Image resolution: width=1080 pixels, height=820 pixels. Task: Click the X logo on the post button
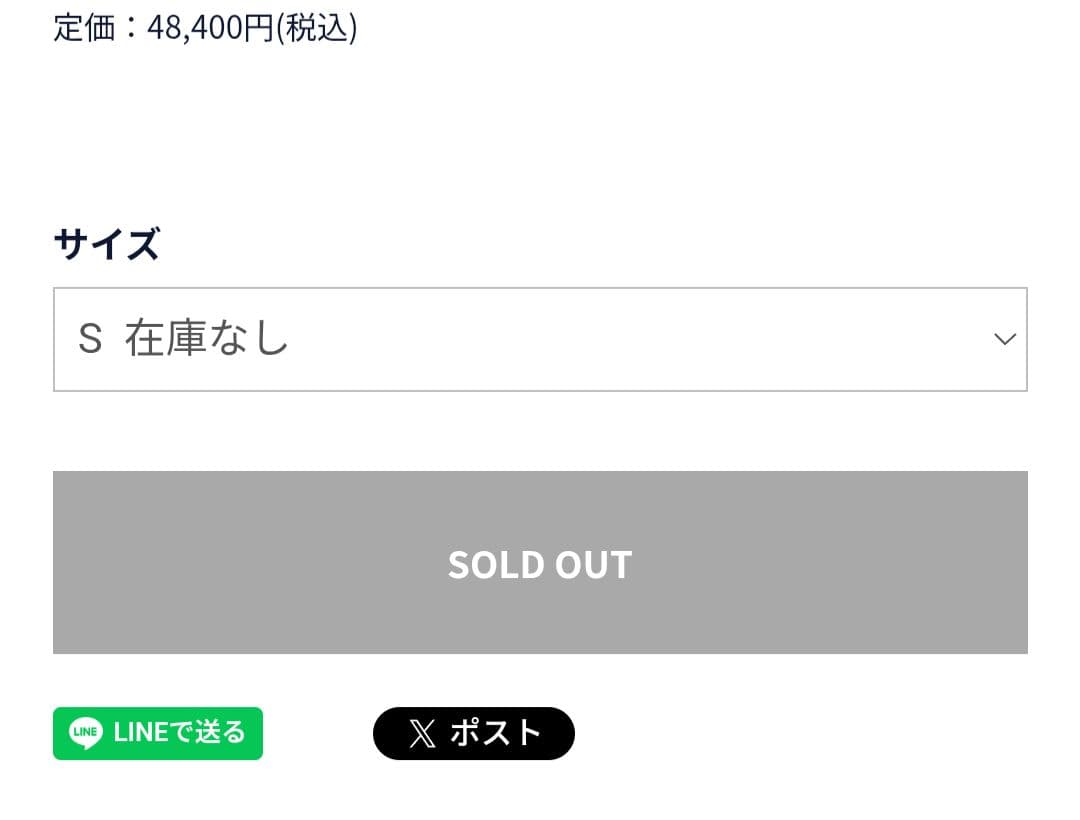(x=422, y=733)
